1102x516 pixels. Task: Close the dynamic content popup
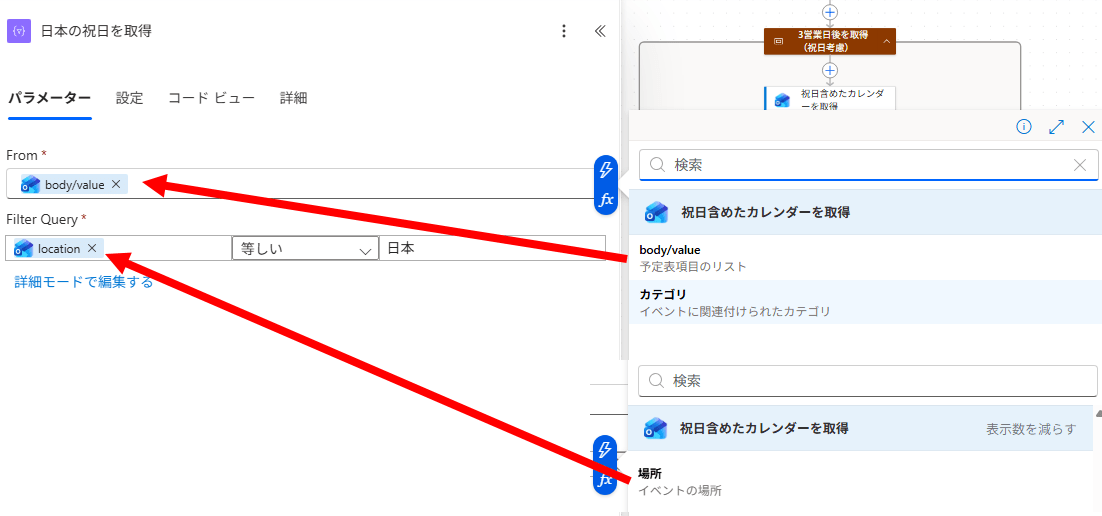[1088, 127]
